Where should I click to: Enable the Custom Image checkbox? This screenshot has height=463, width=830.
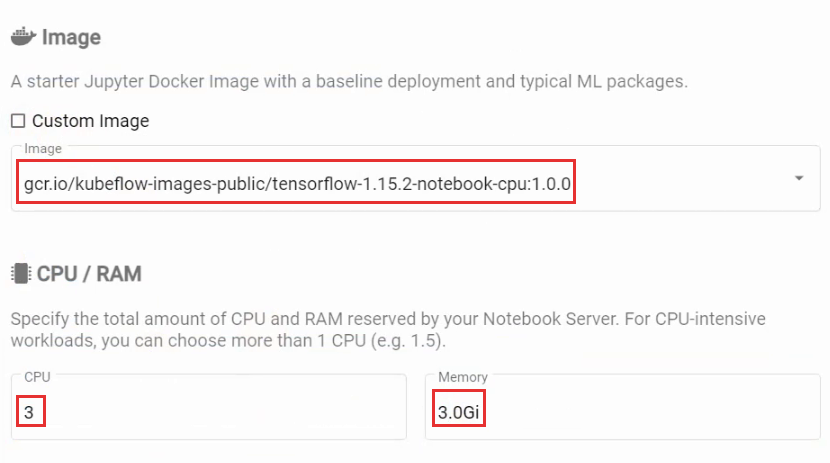tap(18, 121)
